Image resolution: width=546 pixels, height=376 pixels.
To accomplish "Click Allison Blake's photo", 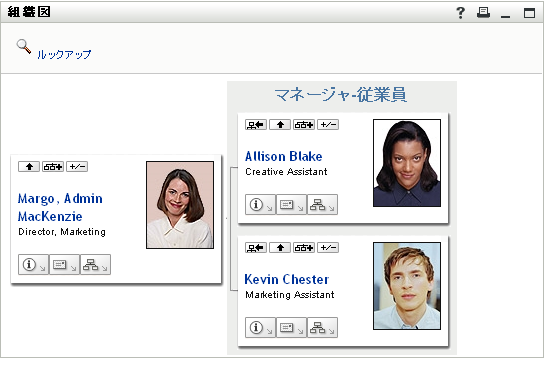I will pyautogui.click(x=407, y=163).
